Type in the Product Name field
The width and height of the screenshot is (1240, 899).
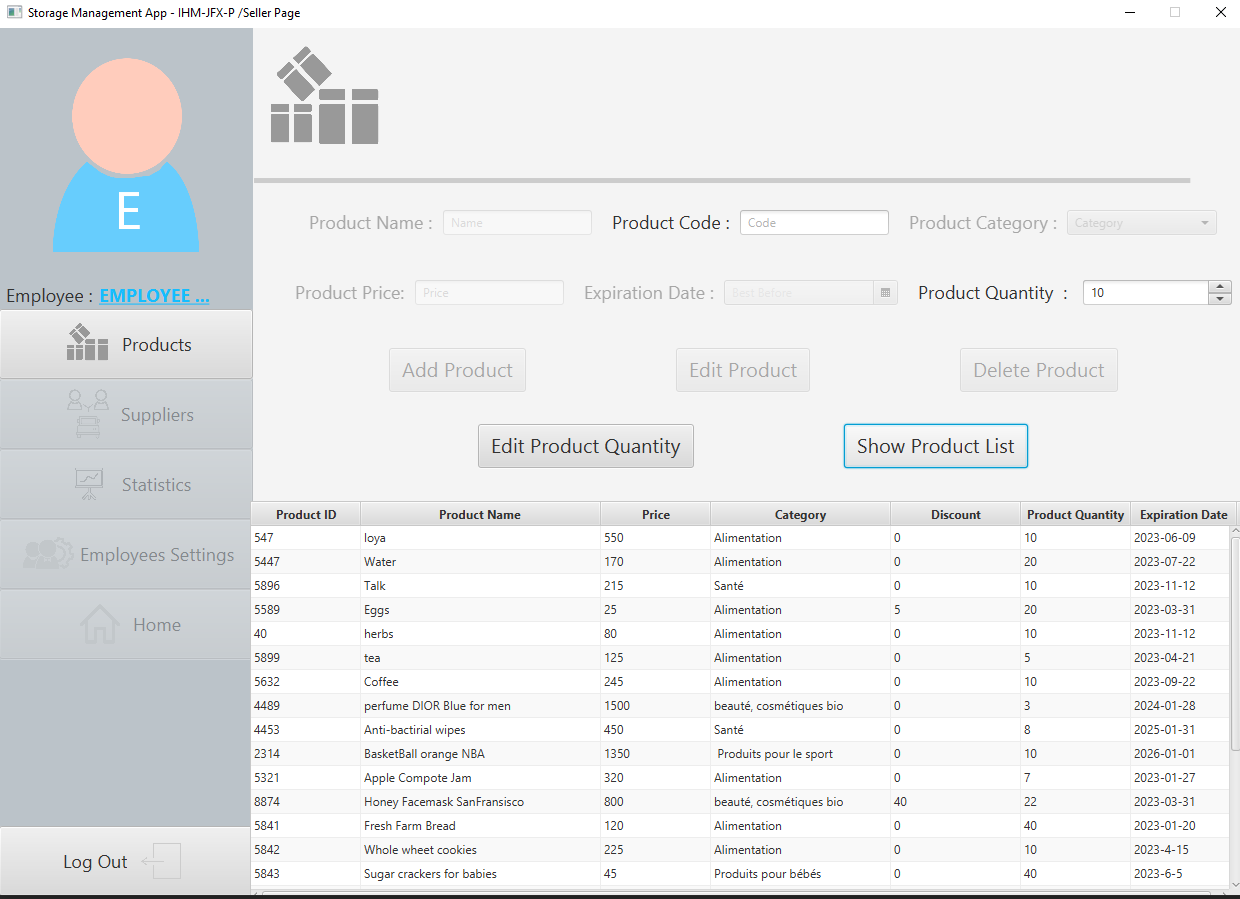[516, 222]
